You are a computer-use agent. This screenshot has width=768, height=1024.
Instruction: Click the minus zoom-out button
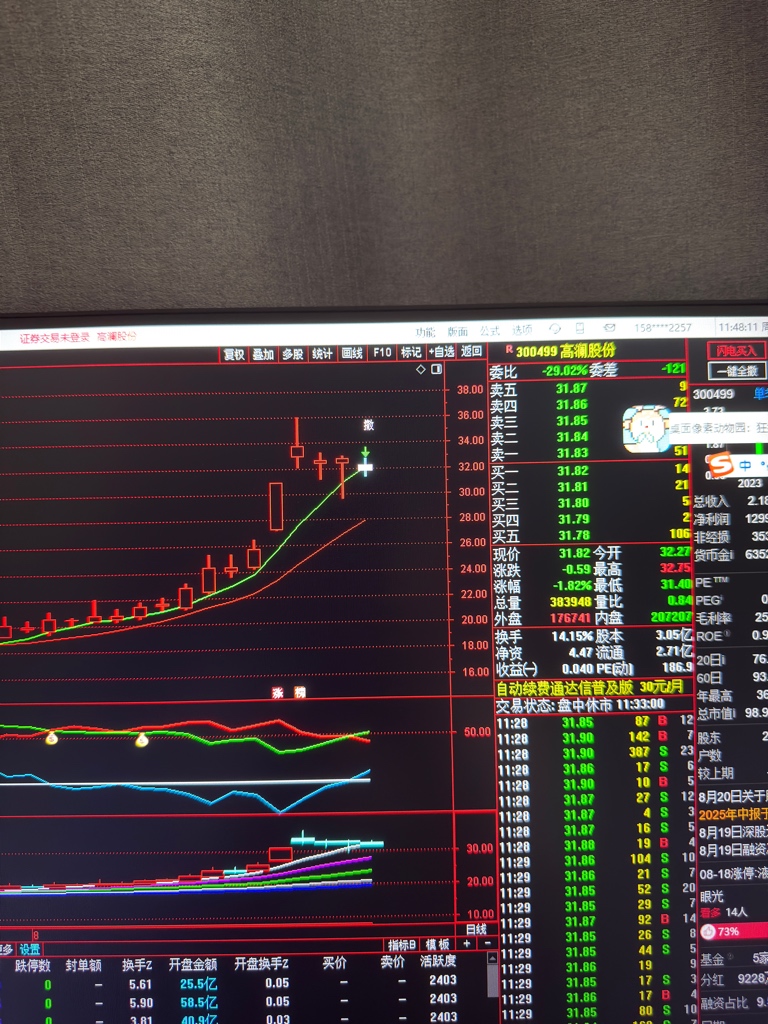[x=487, y=944]
